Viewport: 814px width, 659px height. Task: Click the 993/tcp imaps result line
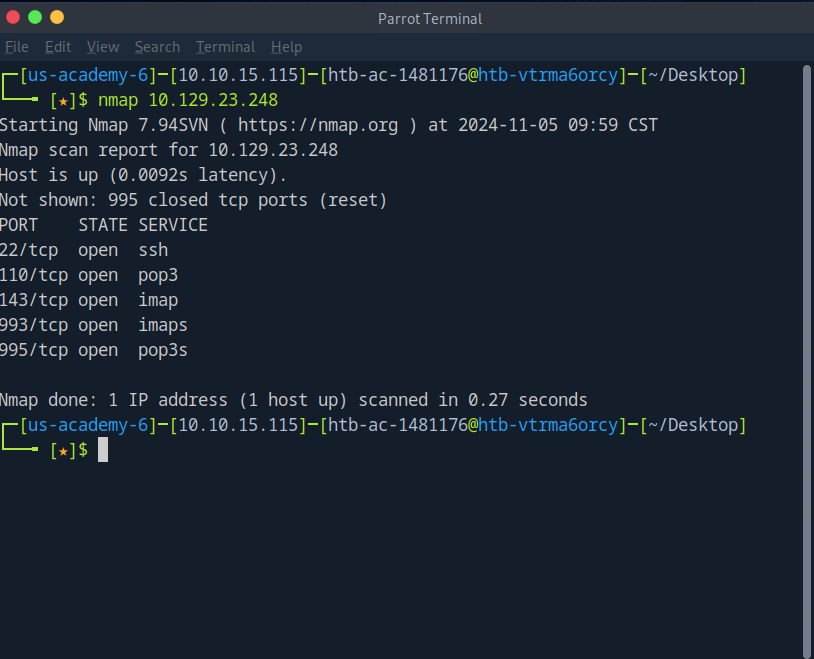[94, 325]
